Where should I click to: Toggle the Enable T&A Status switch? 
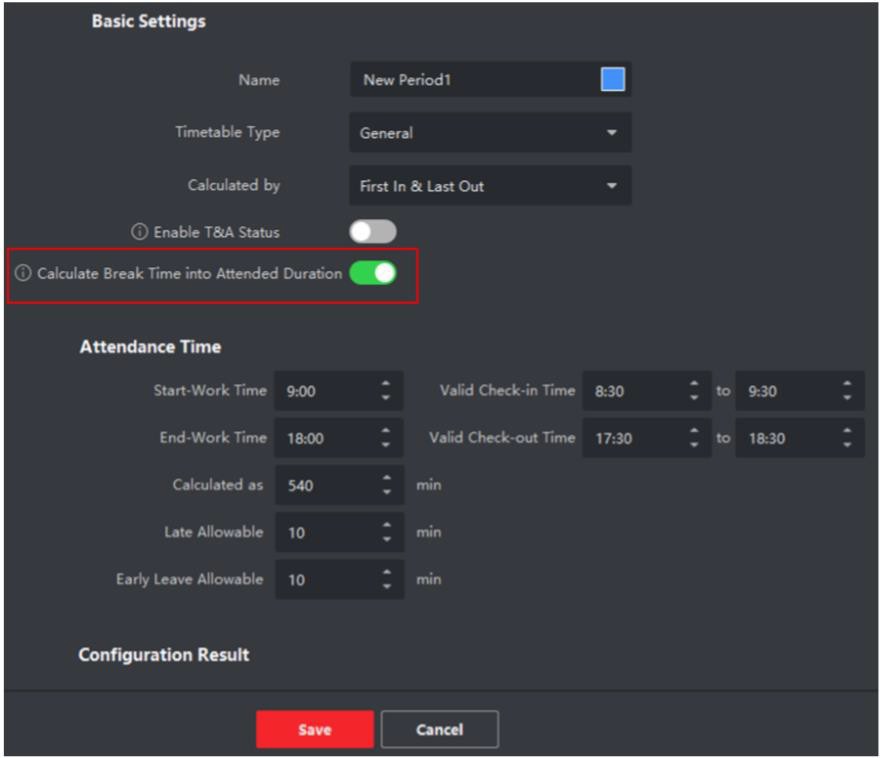pyautogui.click(x=372, y=232)
